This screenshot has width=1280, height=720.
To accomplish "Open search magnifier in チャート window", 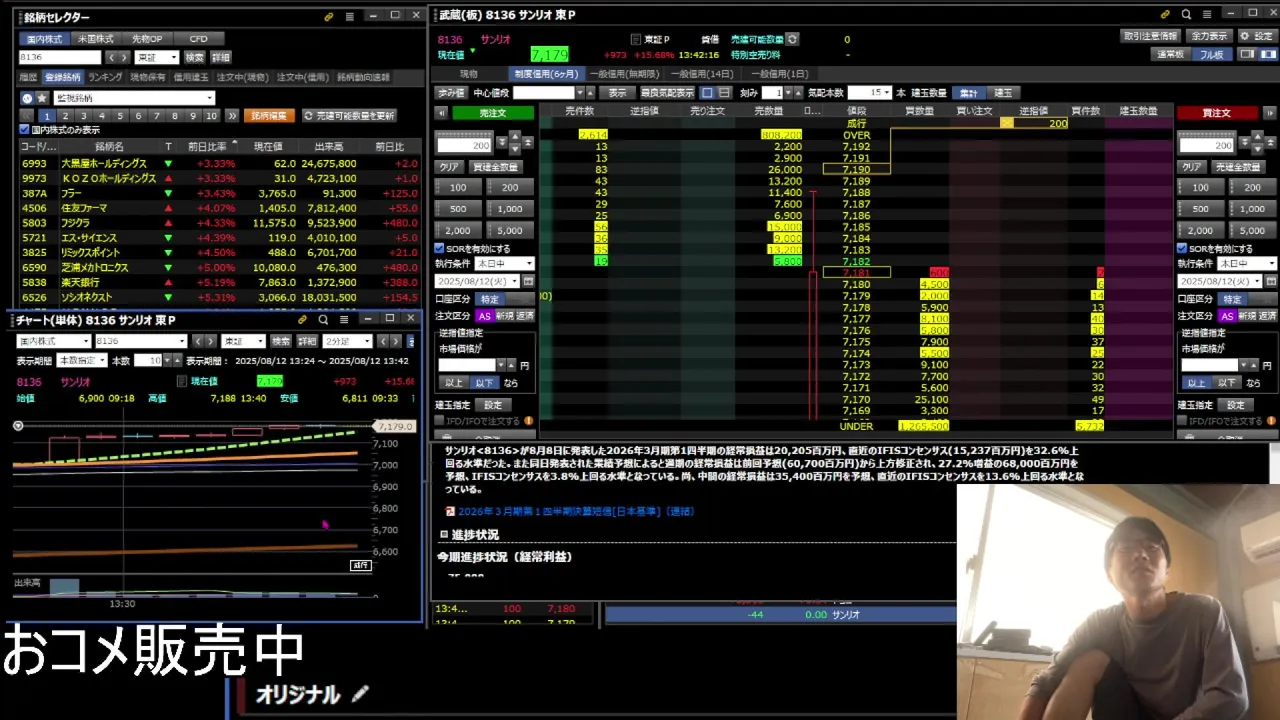I will [x=323, y=319].
